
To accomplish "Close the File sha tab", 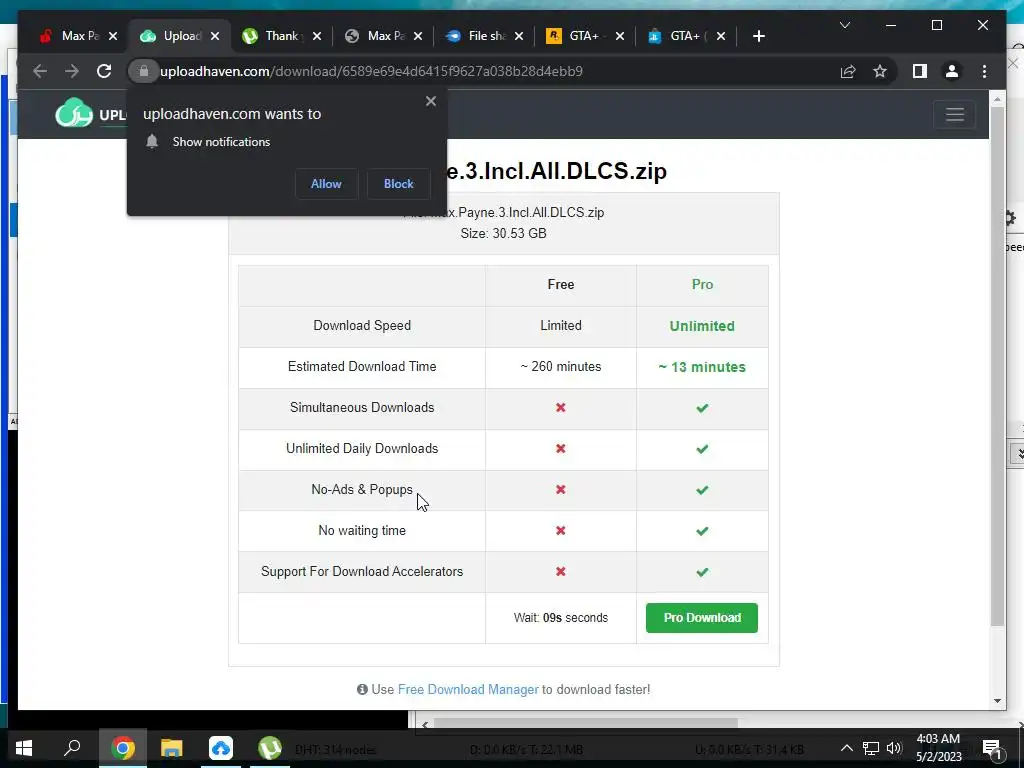I will (x=519, y=36).
